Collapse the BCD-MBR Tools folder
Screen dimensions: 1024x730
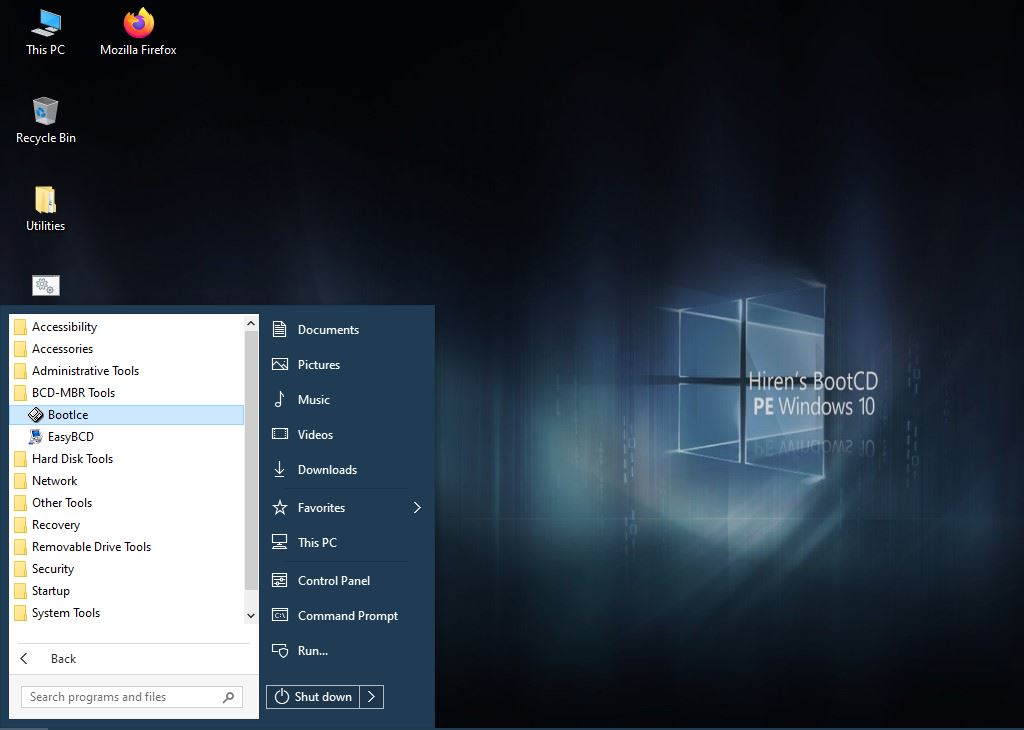pos(73,393)
